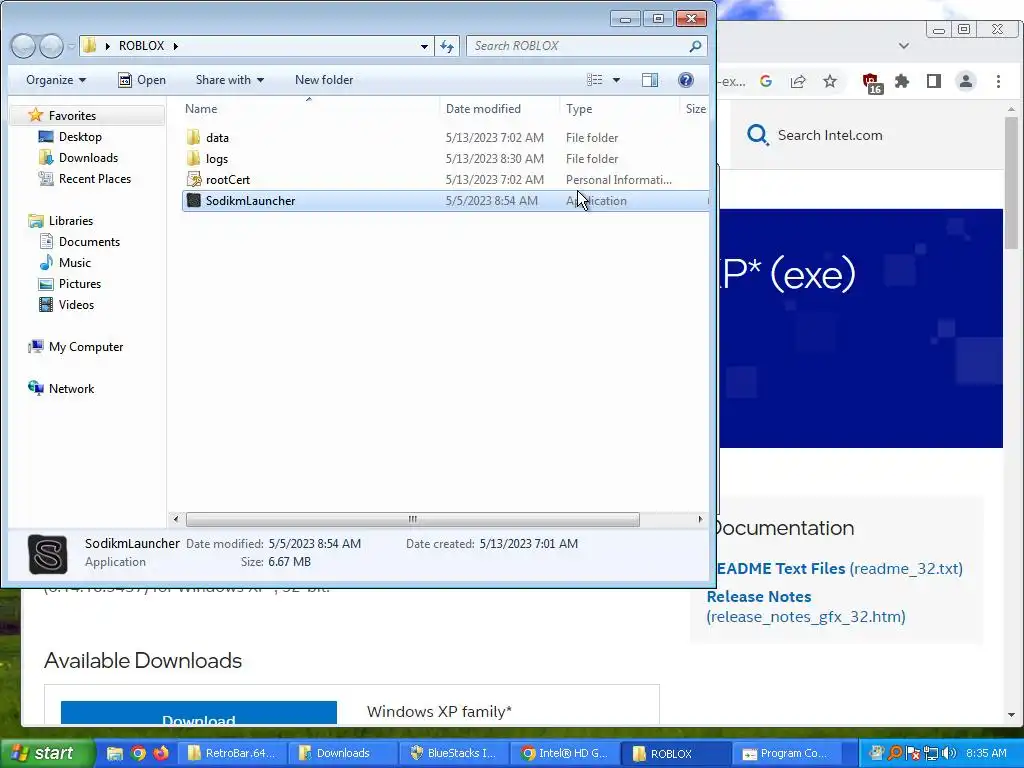Screen dimensions: 1024x768
Task: Open the Share with dropdown
Action: [230, 80]
